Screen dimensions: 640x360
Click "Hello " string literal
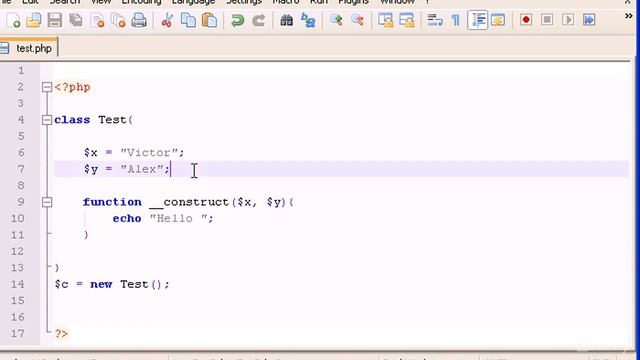tap(178, 218)
